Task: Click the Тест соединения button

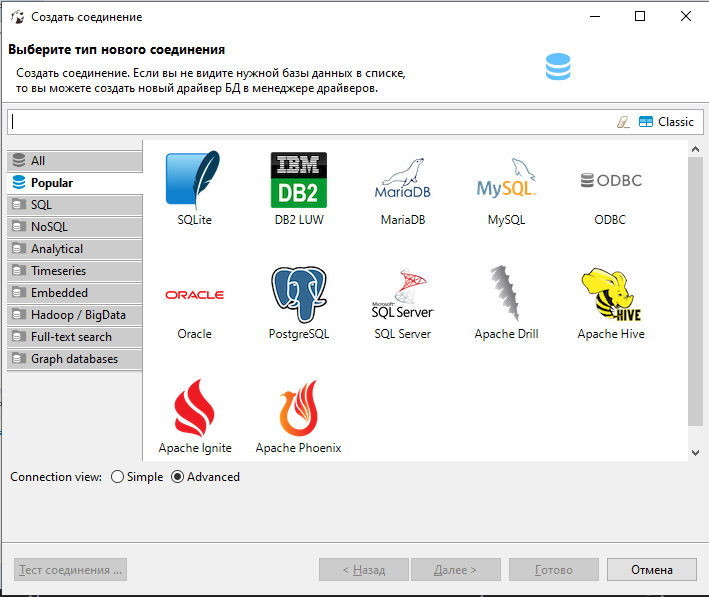Action: point(71,570)
